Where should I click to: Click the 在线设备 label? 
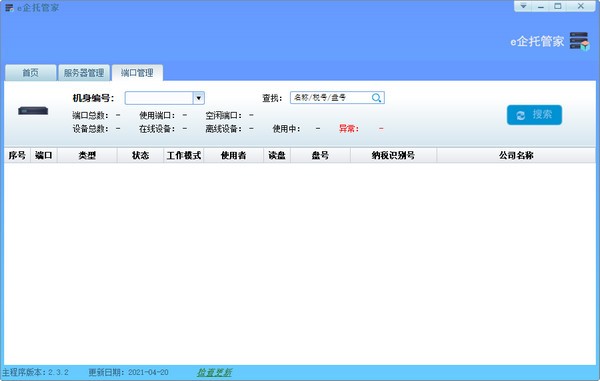(157, 129)
